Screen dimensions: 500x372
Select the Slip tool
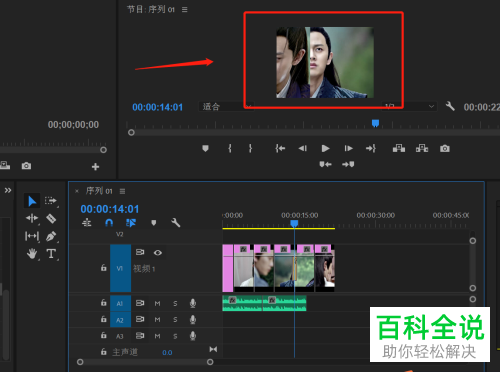click(32, 236)
